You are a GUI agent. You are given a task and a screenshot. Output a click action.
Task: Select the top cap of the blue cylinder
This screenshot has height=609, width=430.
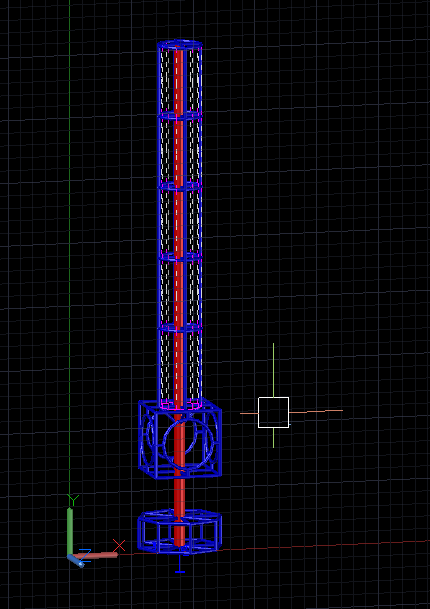click(180, 44)
